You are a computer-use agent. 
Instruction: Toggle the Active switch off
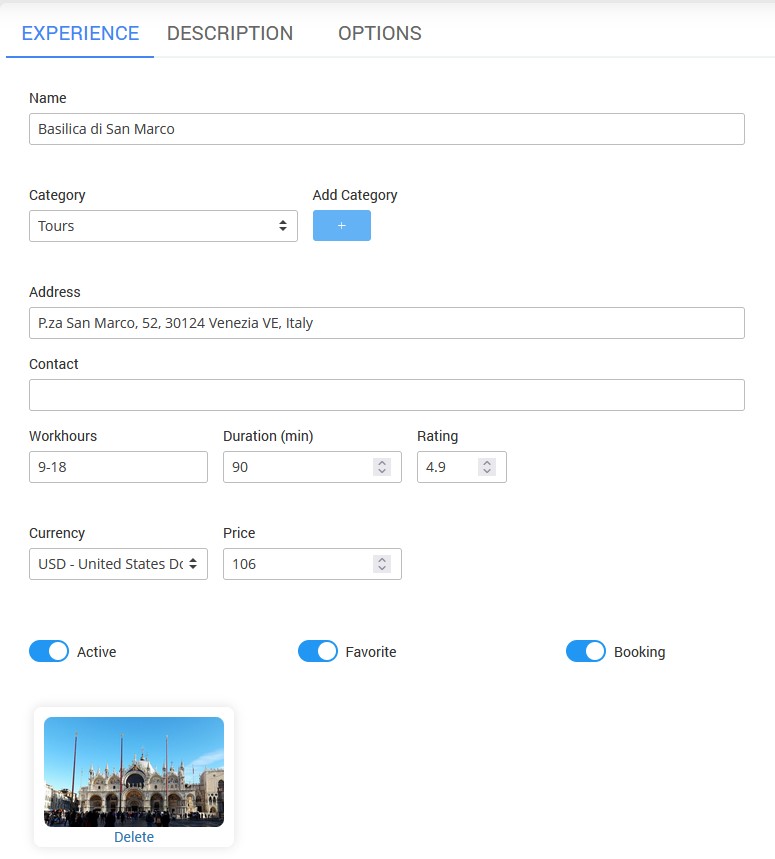49,652
